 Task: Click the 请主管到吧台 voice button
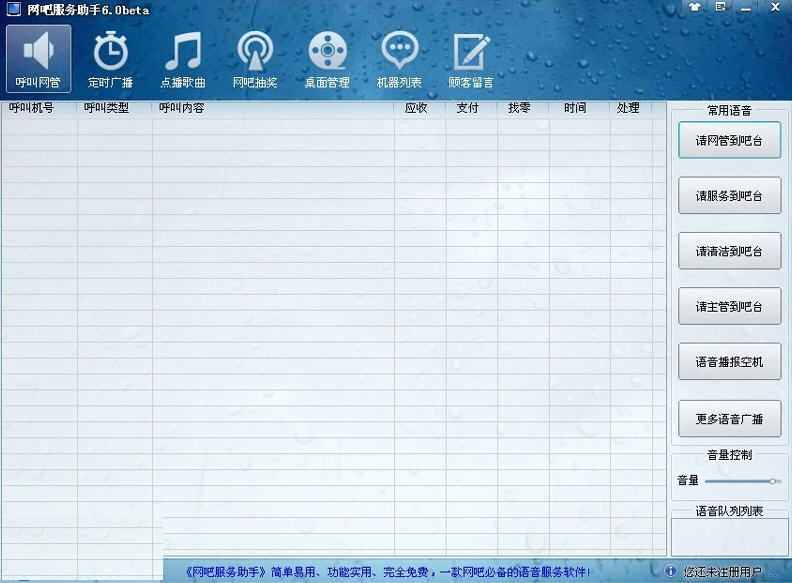tap(729, 306)
